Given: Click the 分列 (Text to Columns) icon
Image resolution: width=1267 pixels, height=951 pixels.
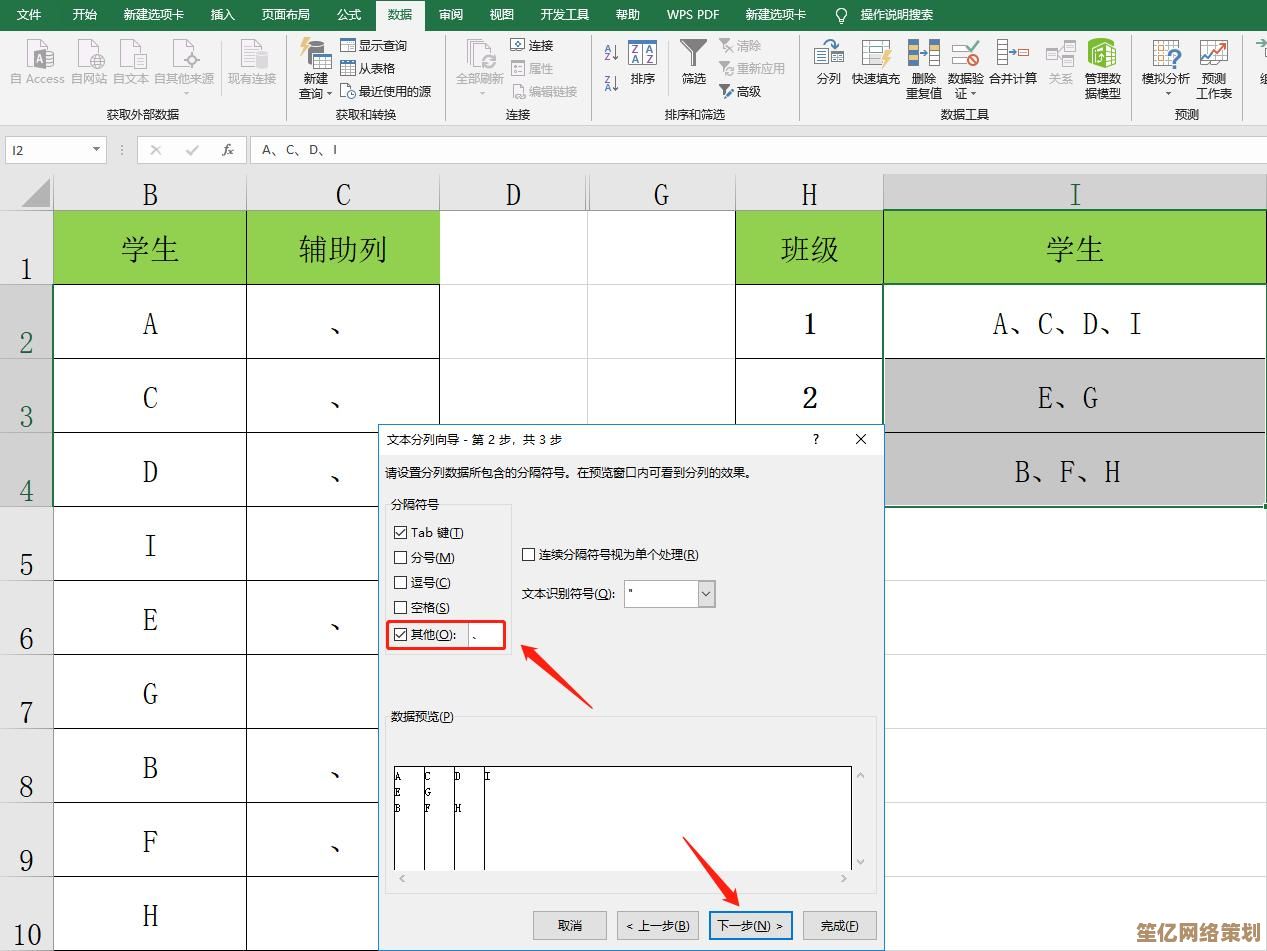Looking at the screenshot, I should click(x=828, y=57).
